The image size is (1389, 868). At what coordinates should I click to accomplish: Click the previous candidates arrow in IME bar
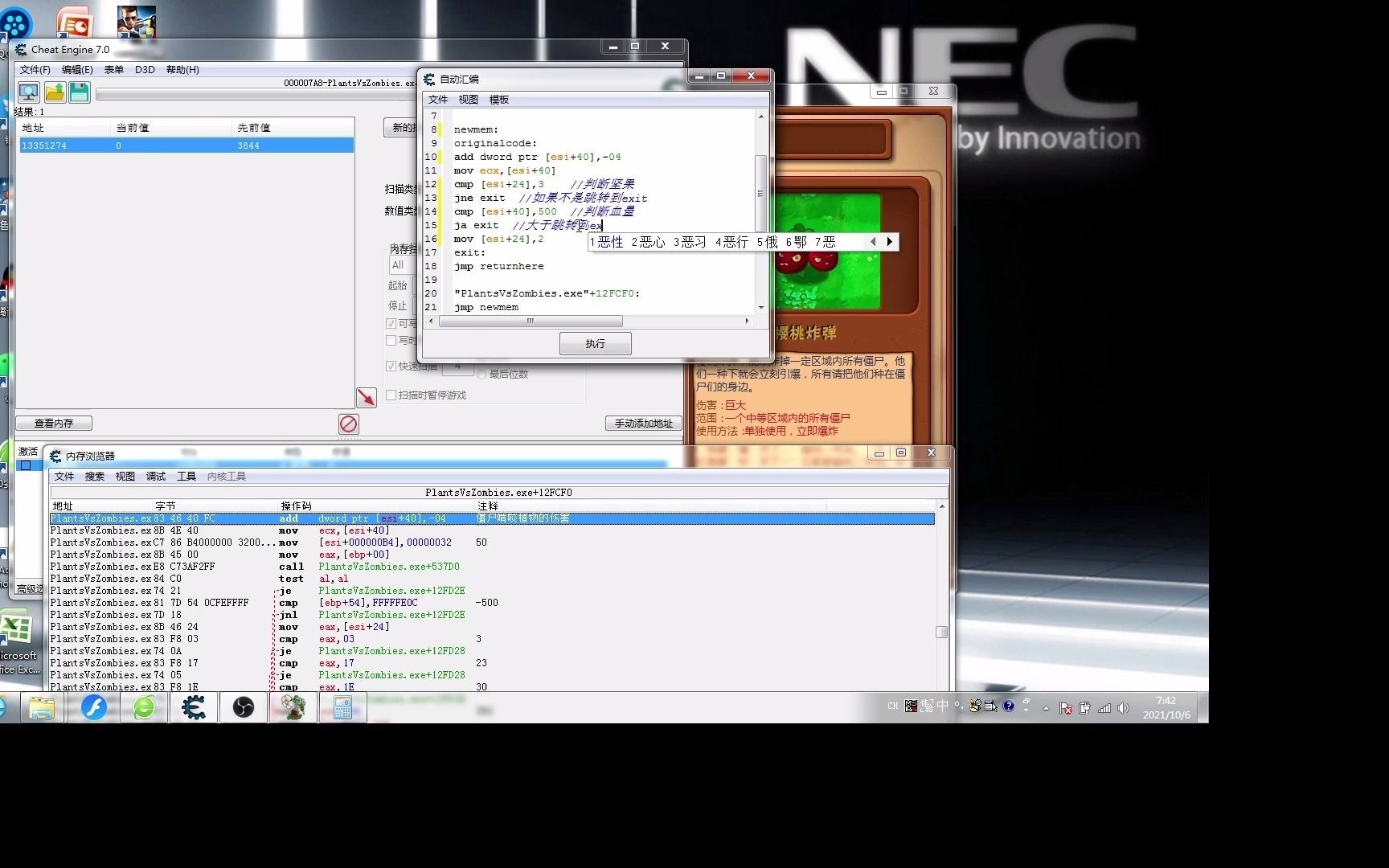coord(873,241)
